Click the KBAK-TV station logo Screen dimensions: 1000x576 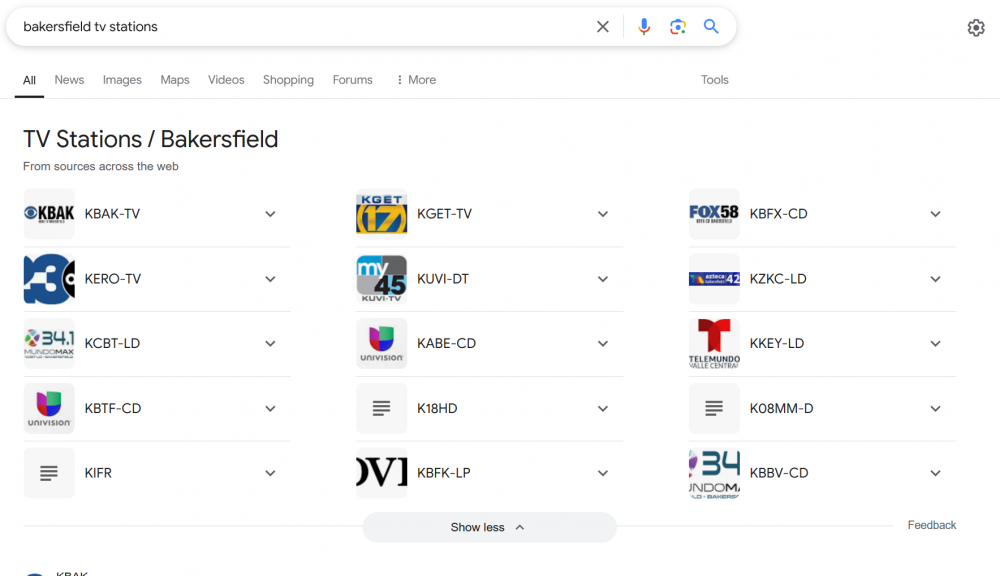click(49, 214)
